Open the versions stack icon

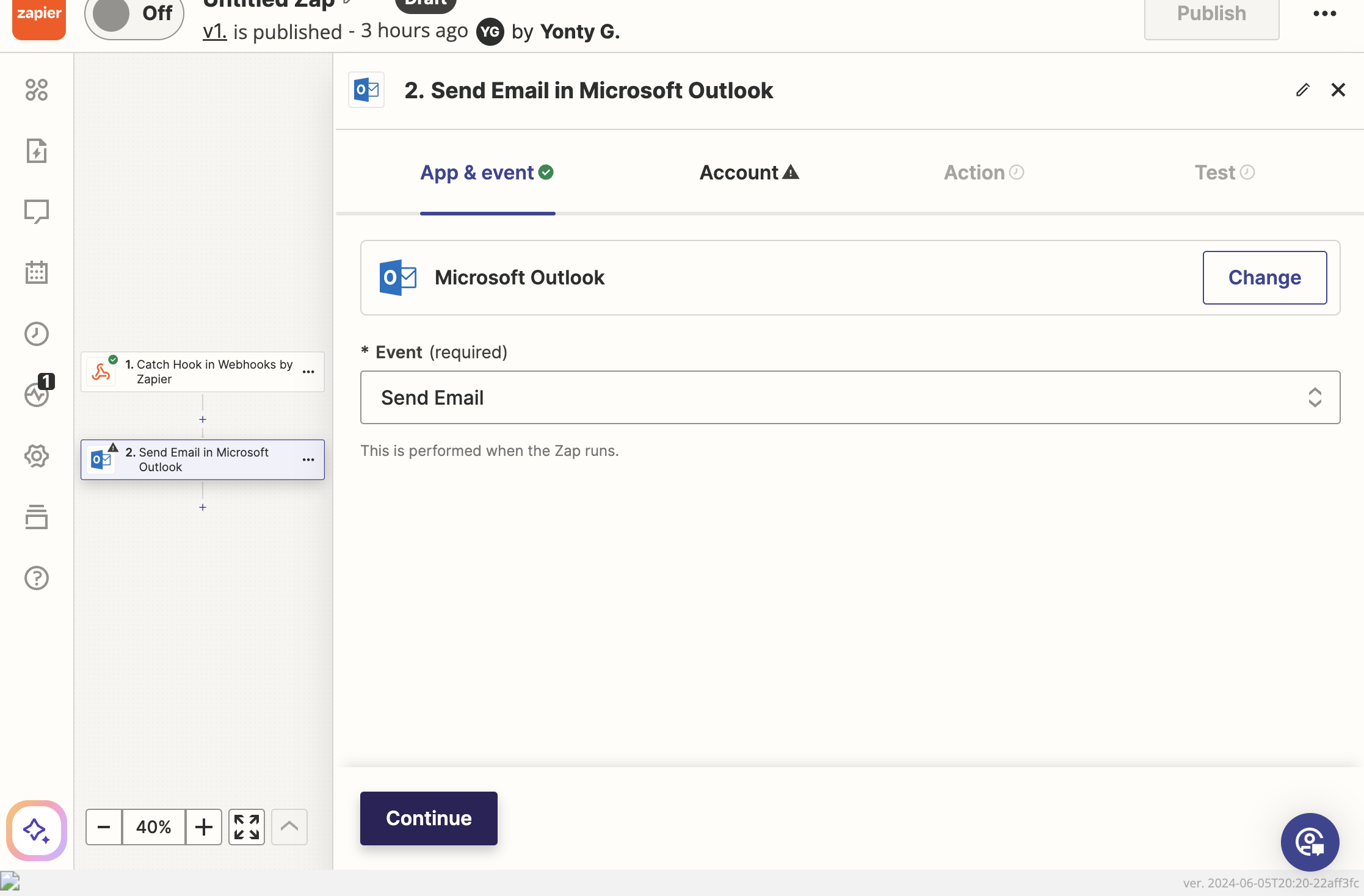coord(37,517)
